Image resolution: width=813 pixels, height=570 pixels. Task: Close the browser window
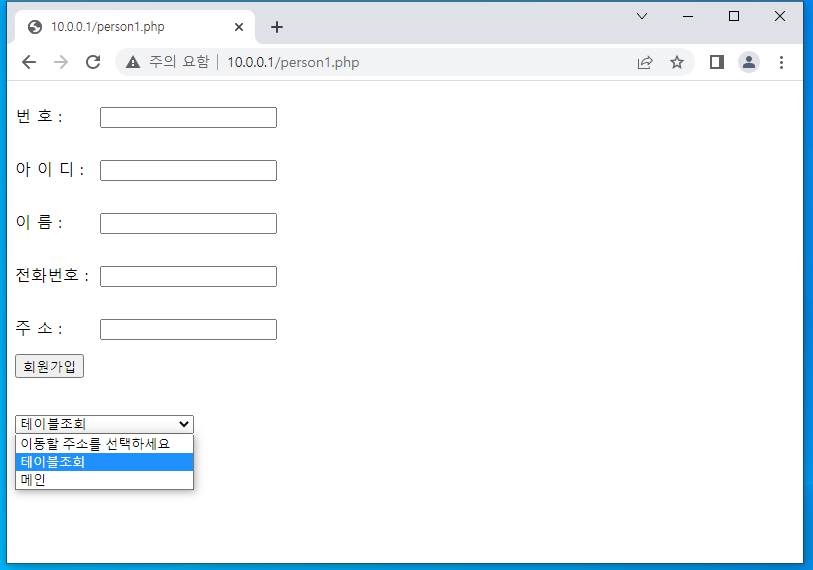click(x=779, y=16)
